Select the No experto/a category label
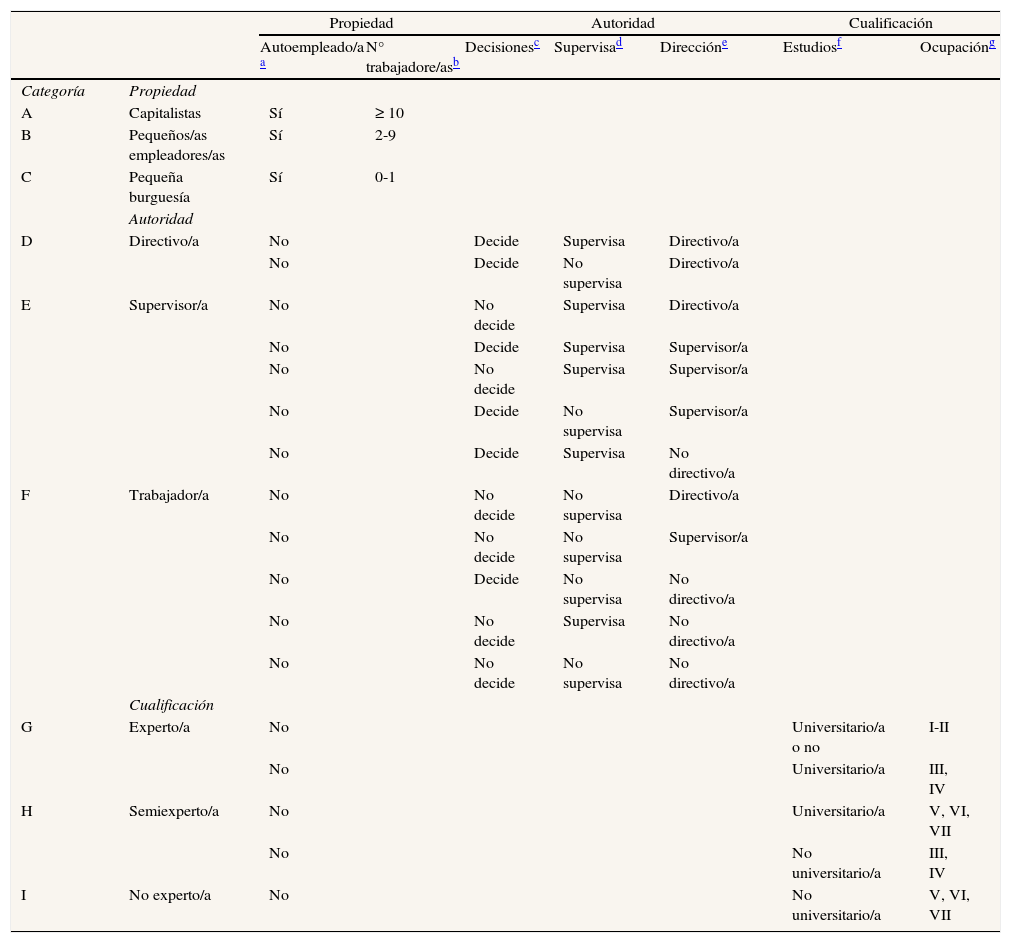This screenshot has height=943, width=1011. pyautogui.click(x=170, y=895)
